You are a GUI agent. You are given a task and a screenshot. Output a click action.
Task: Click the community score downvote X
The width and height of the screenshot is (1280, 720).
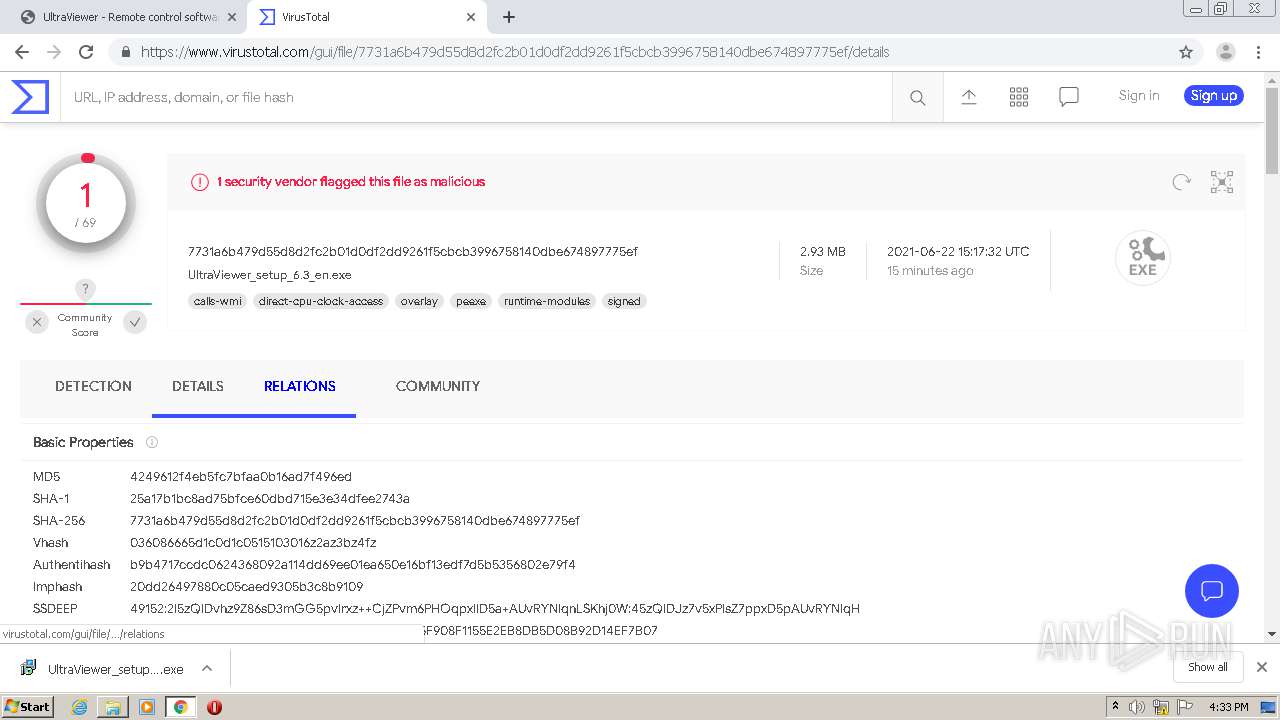click(x=37, y=322)
